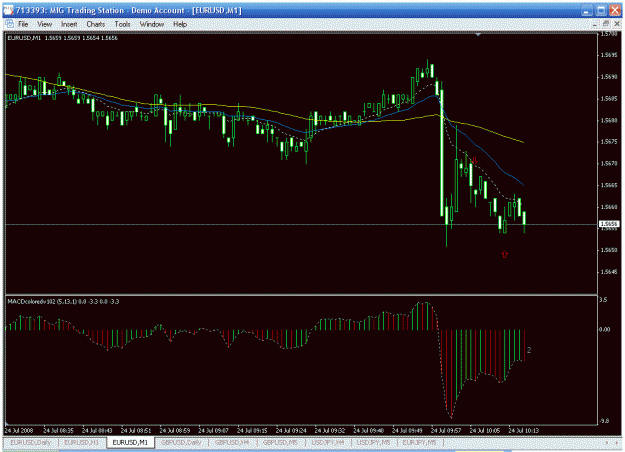Switch to the GBPUSD,H4 chart tab
Viewport: 625px width, 452px height.
(232, 442)
